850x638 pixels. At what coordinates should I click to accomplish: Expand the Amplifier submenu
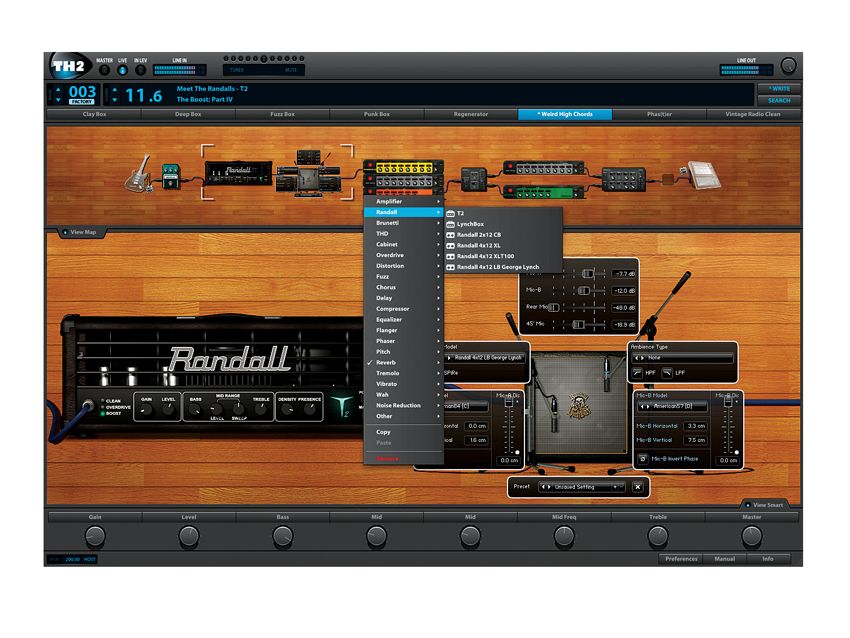404,201
